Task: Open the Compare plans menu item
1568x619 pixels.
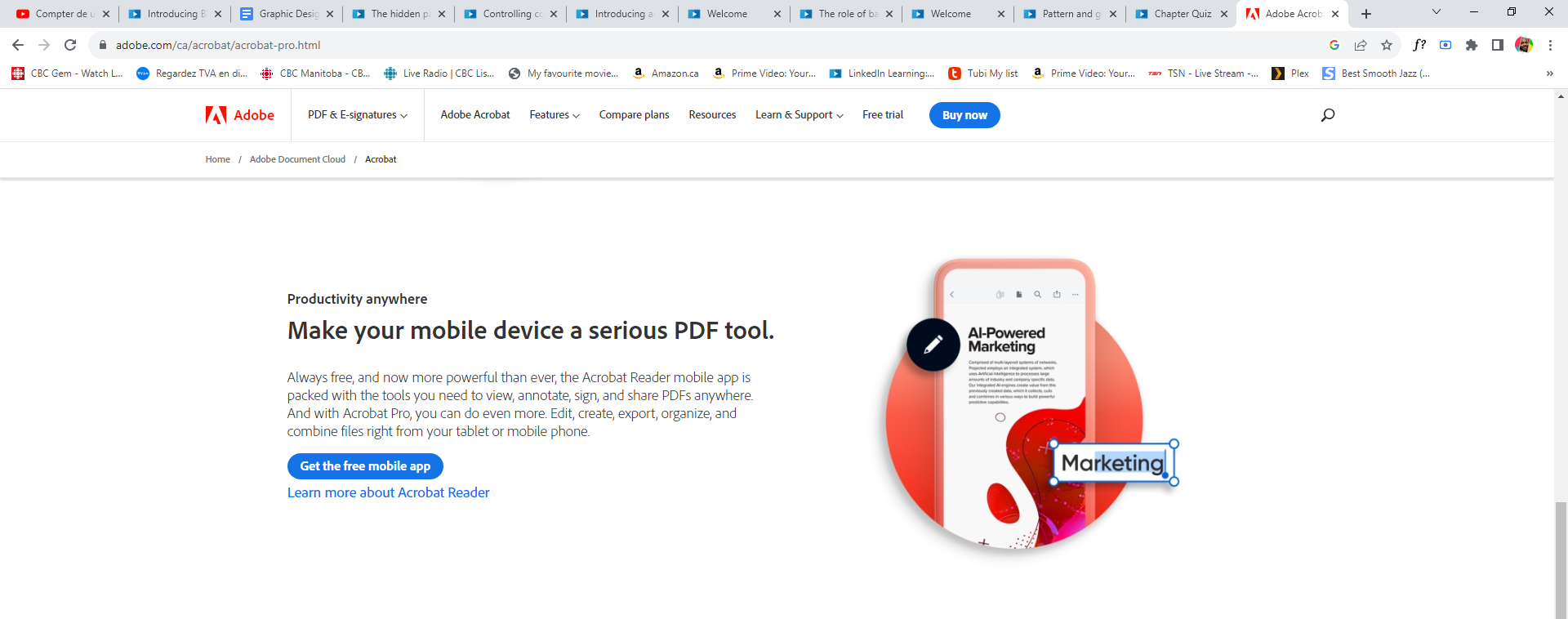Action: (634, 115)
